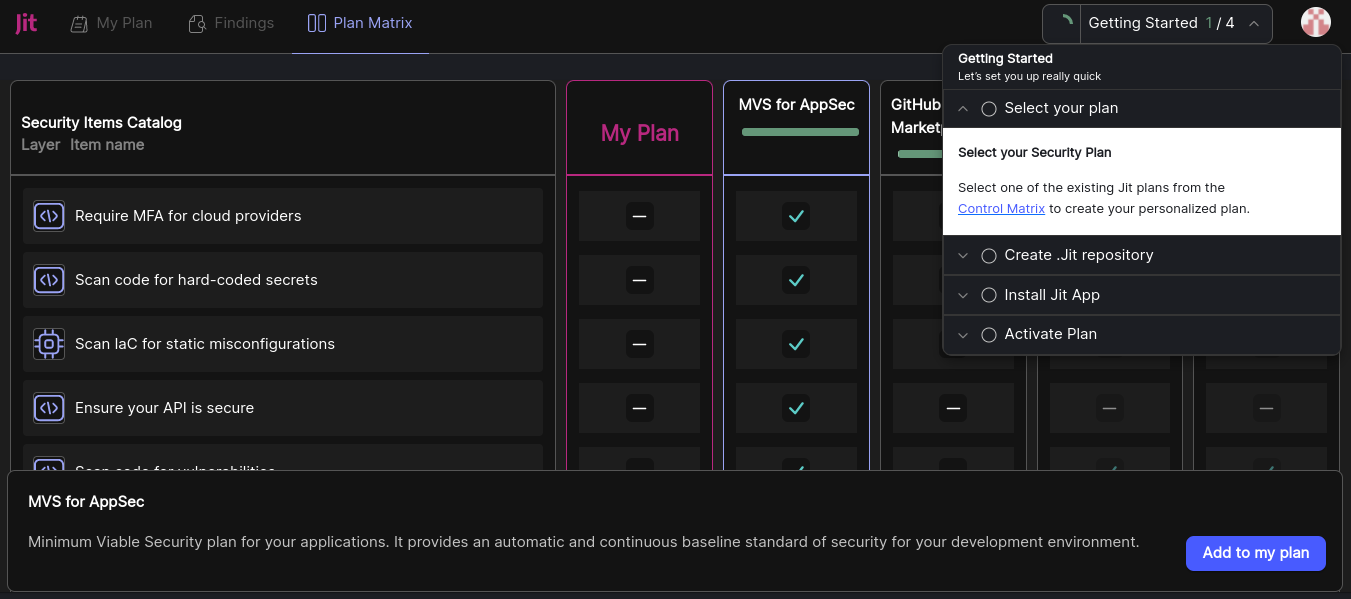Click MVS for AppSec description title
Screen dimensions: 1351x599
point(86,502)
